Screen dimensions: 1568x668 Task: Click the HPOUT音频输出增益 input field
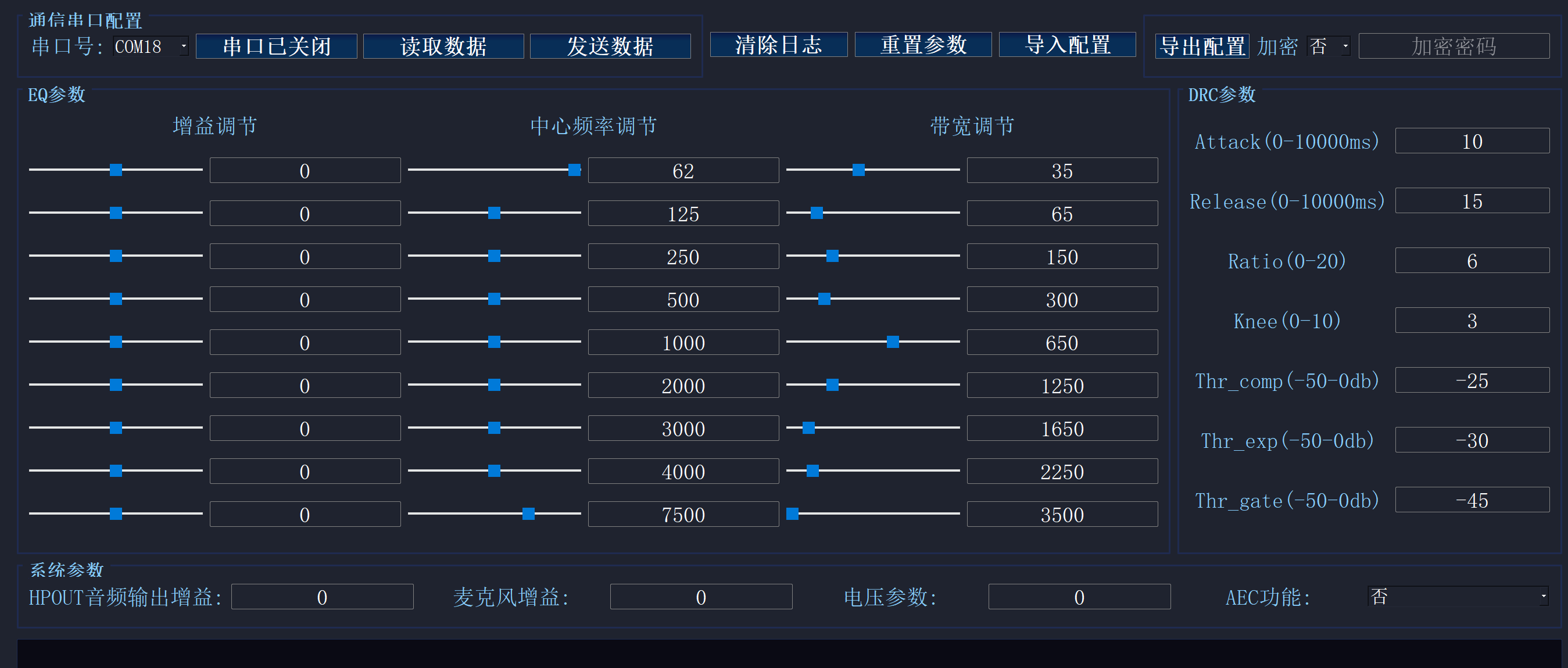point(322,597)
